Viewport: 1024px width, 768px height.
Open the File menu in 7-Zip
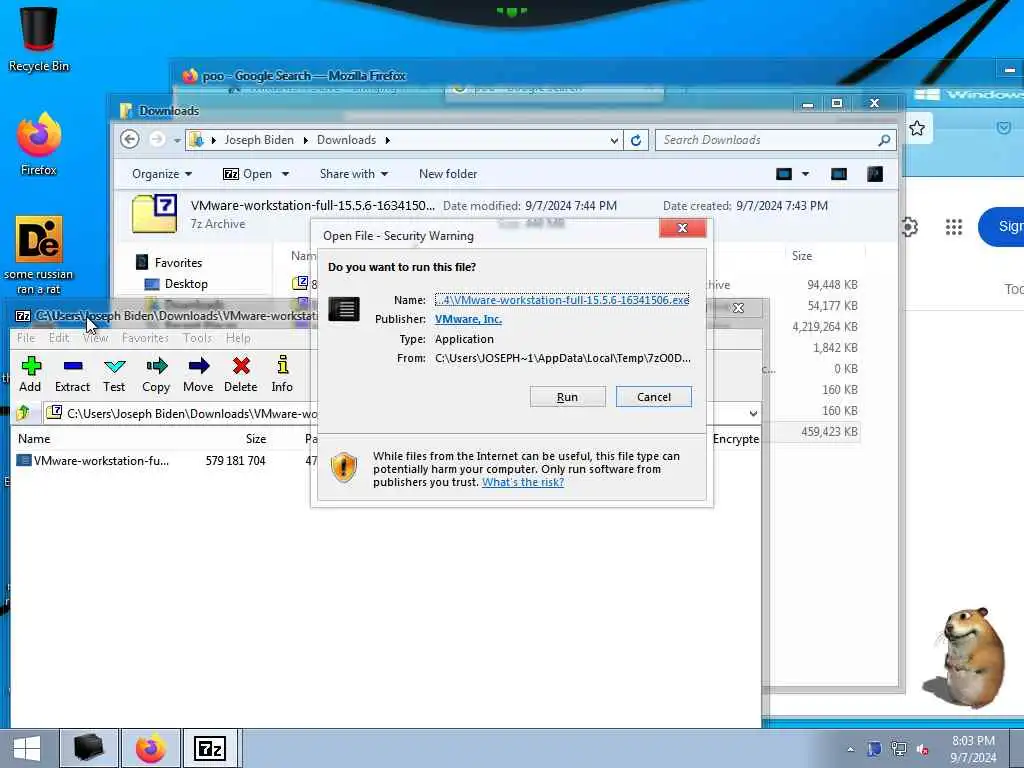(26, 338)
